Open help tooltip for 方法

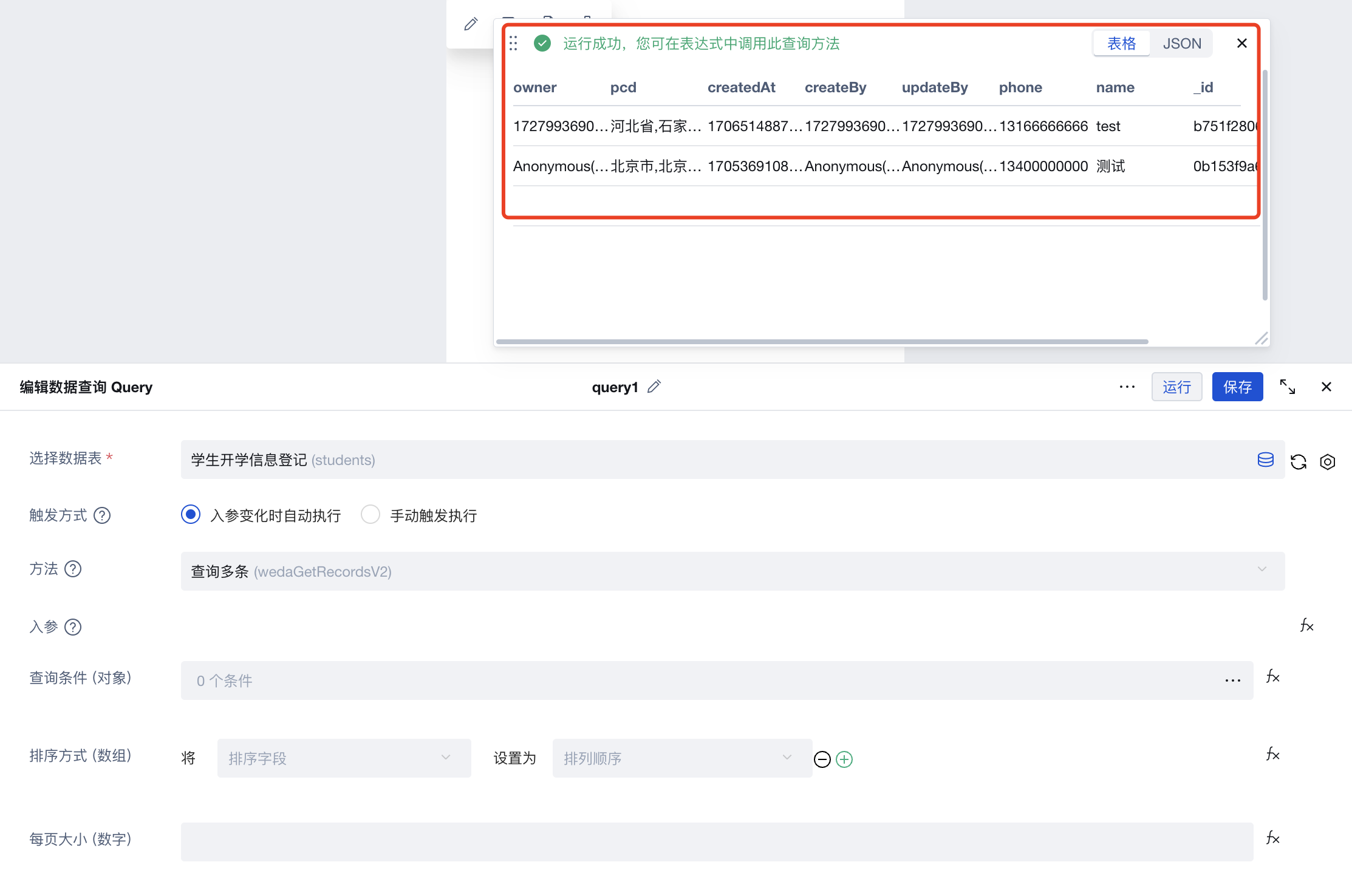point(73,569)
